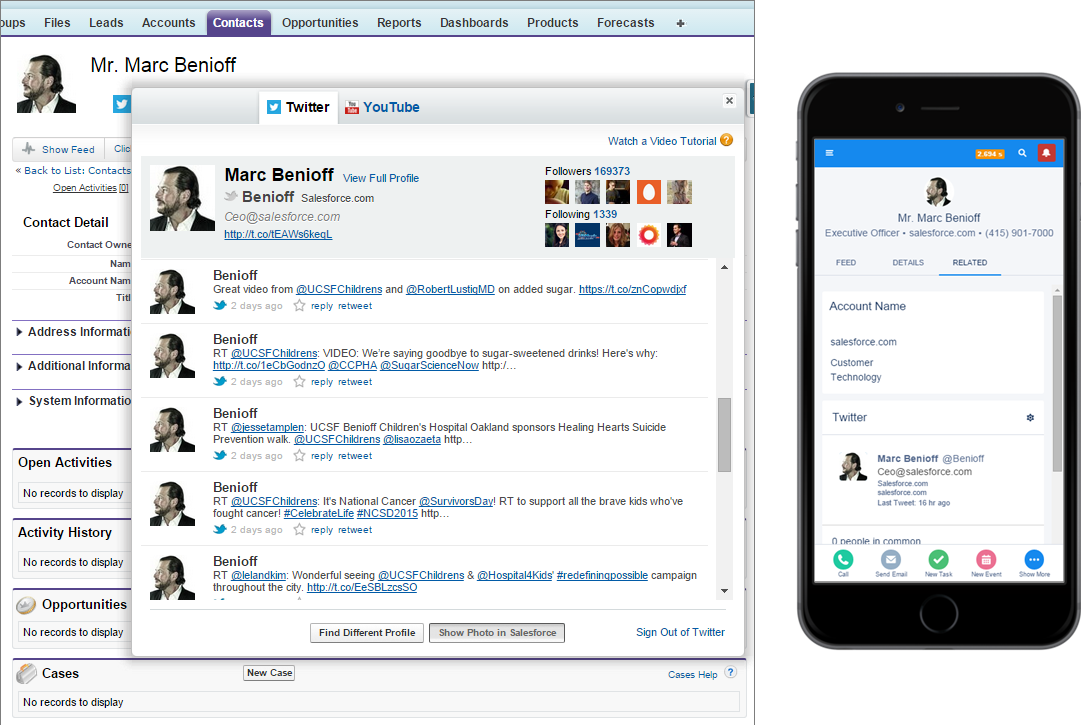Click the tweet list scroll down arrow

pyautogui.click(x=724, y=591)
